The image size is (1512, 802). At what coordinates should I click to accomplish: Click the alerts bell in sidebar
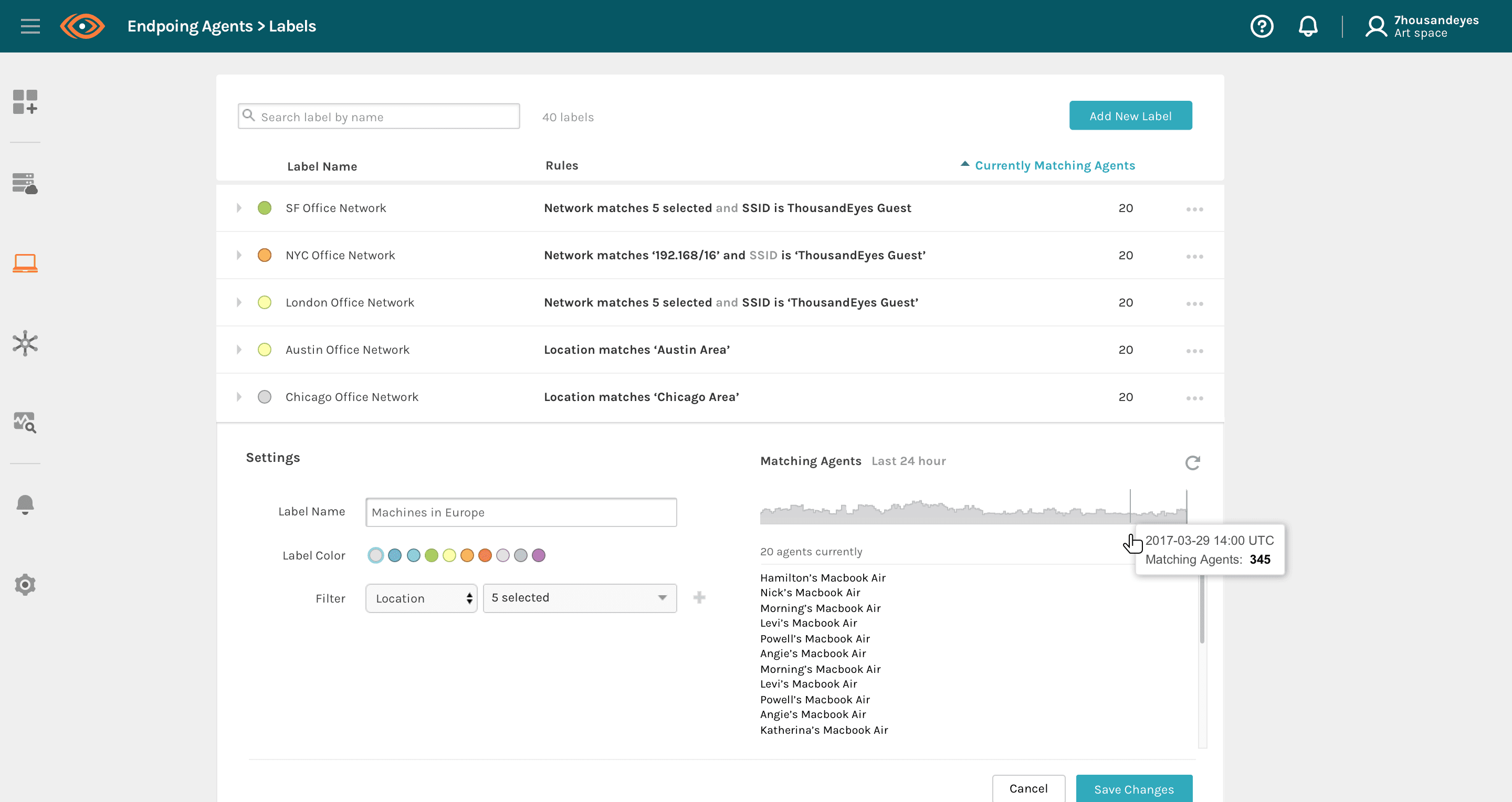tap(25, 504)
